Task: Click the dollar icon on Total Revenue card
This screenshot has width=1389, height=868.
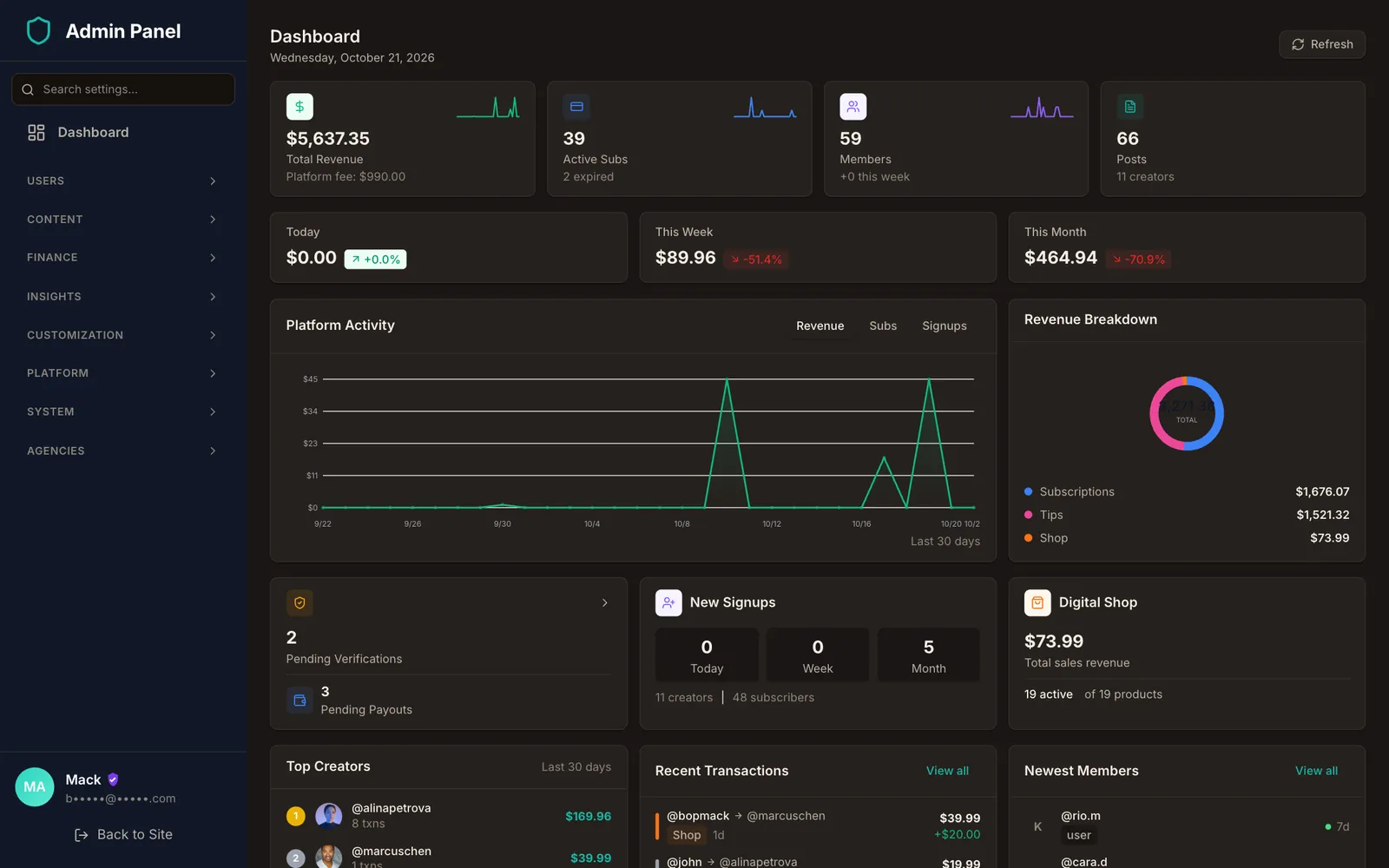Action: coord(300,107)
